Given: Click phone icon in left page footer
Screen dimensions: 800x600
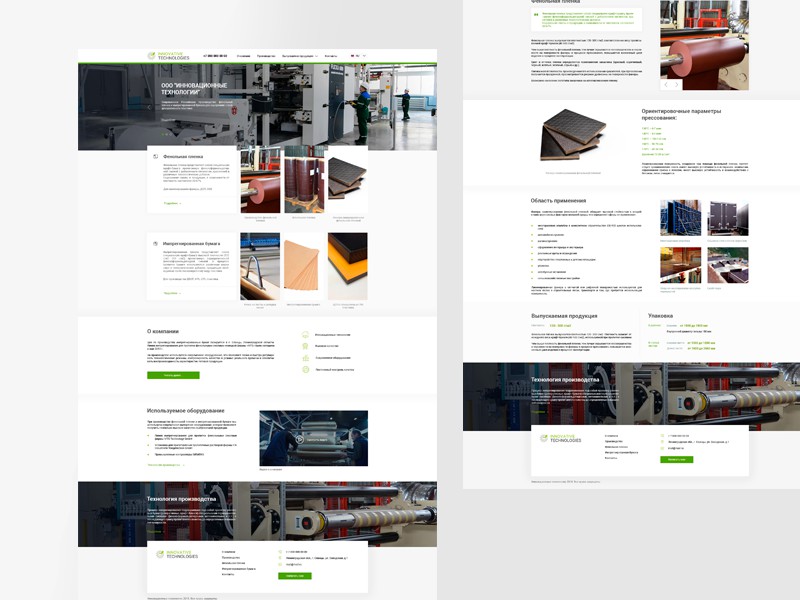Looking at the screenshot, I should [x=280, y=552].
